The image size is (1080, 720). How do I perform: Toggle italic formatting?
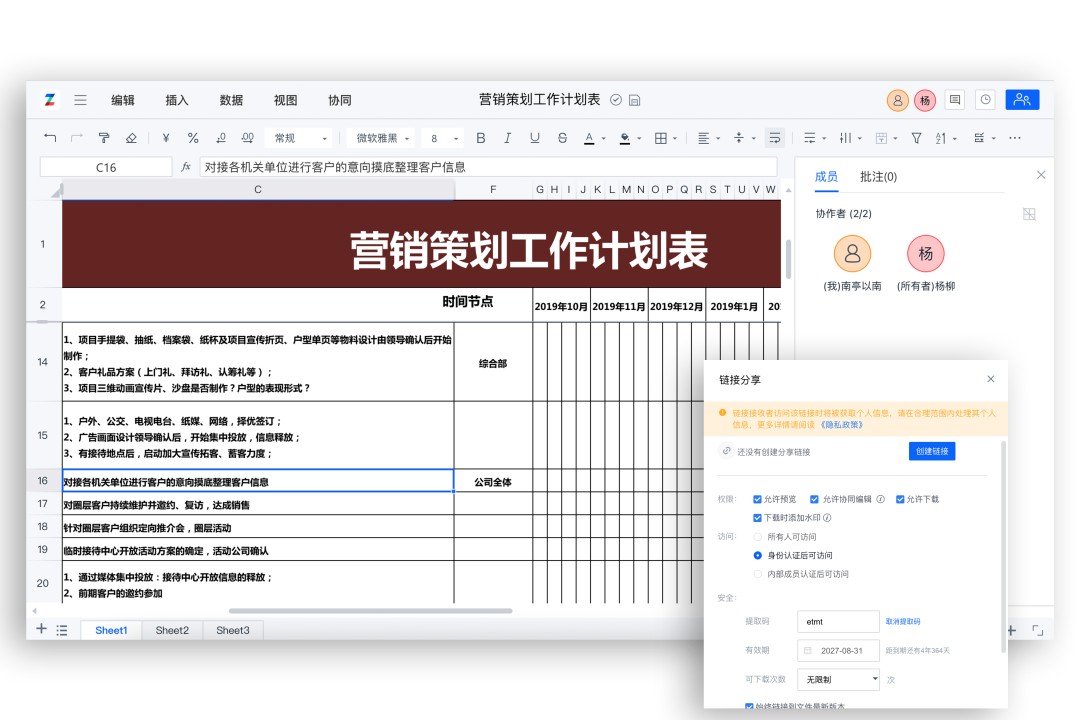508,138
